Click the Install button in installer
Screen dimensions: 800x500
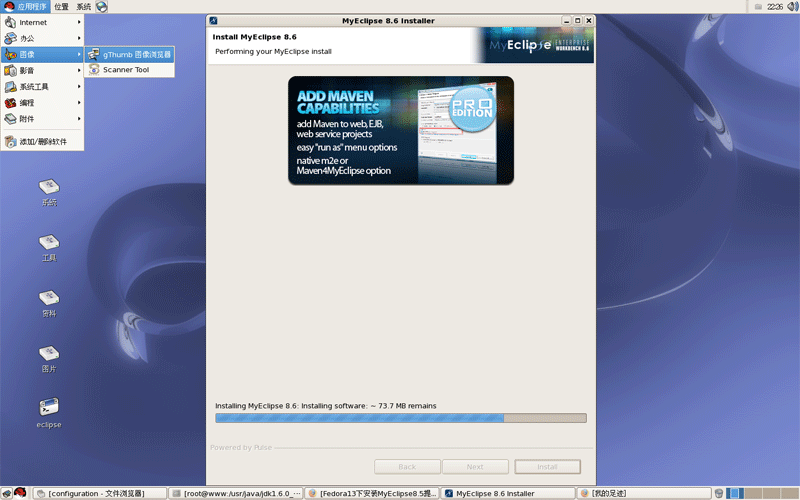coord(547,467)
